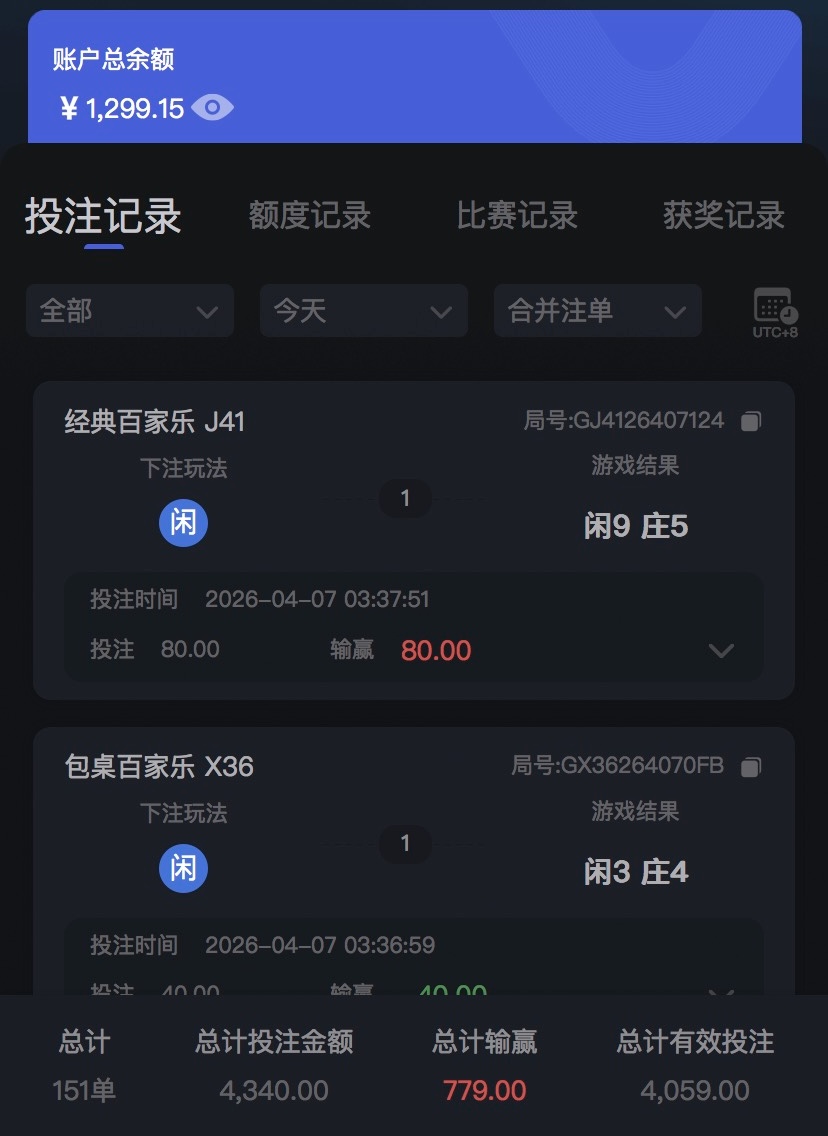Switch to the 额度记录 tab
The image size is (828, 1136).
click(x=309, y=216)
